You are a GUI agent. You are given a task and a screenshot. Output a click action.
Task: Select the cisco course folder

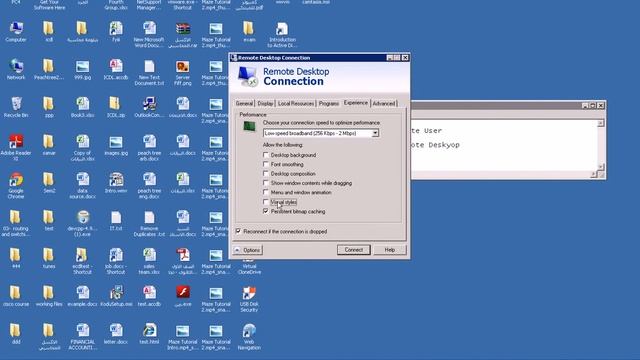(x=16, y=296)
